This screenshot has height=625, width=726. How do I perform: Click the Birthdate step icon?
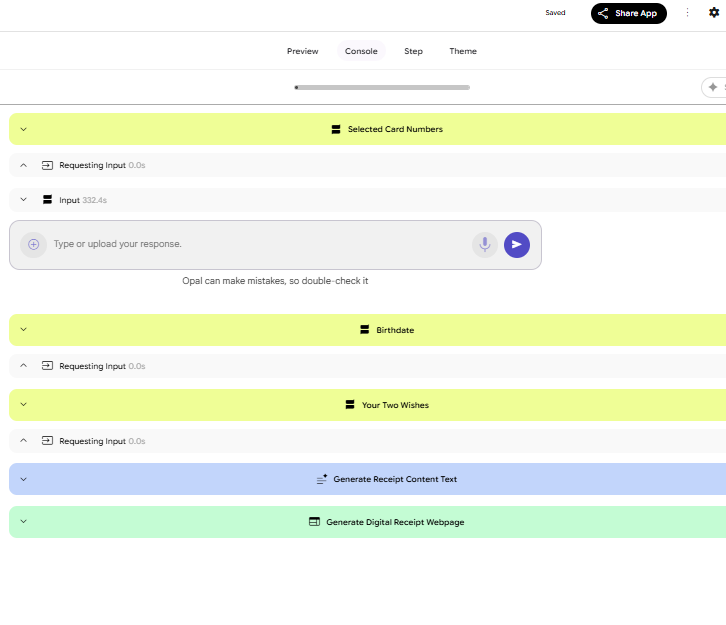364,330
